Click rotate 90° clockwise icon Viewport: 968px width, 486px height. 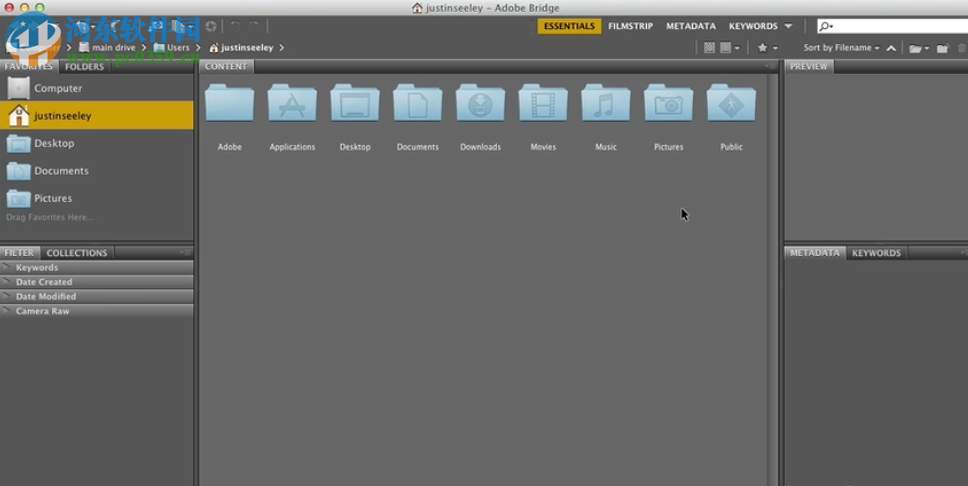point(254,26)
